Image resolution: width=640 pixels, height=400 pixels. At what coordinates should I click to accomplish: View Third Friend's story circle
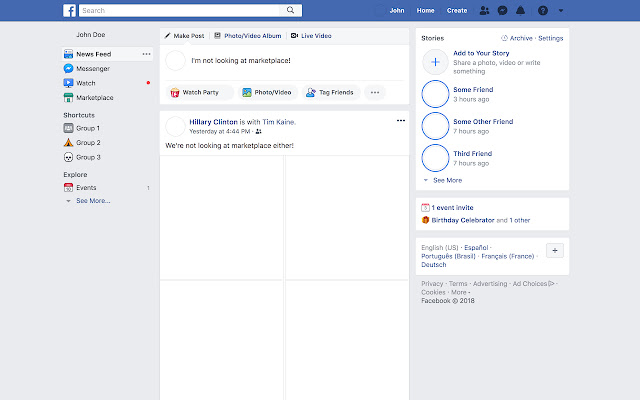435,158
